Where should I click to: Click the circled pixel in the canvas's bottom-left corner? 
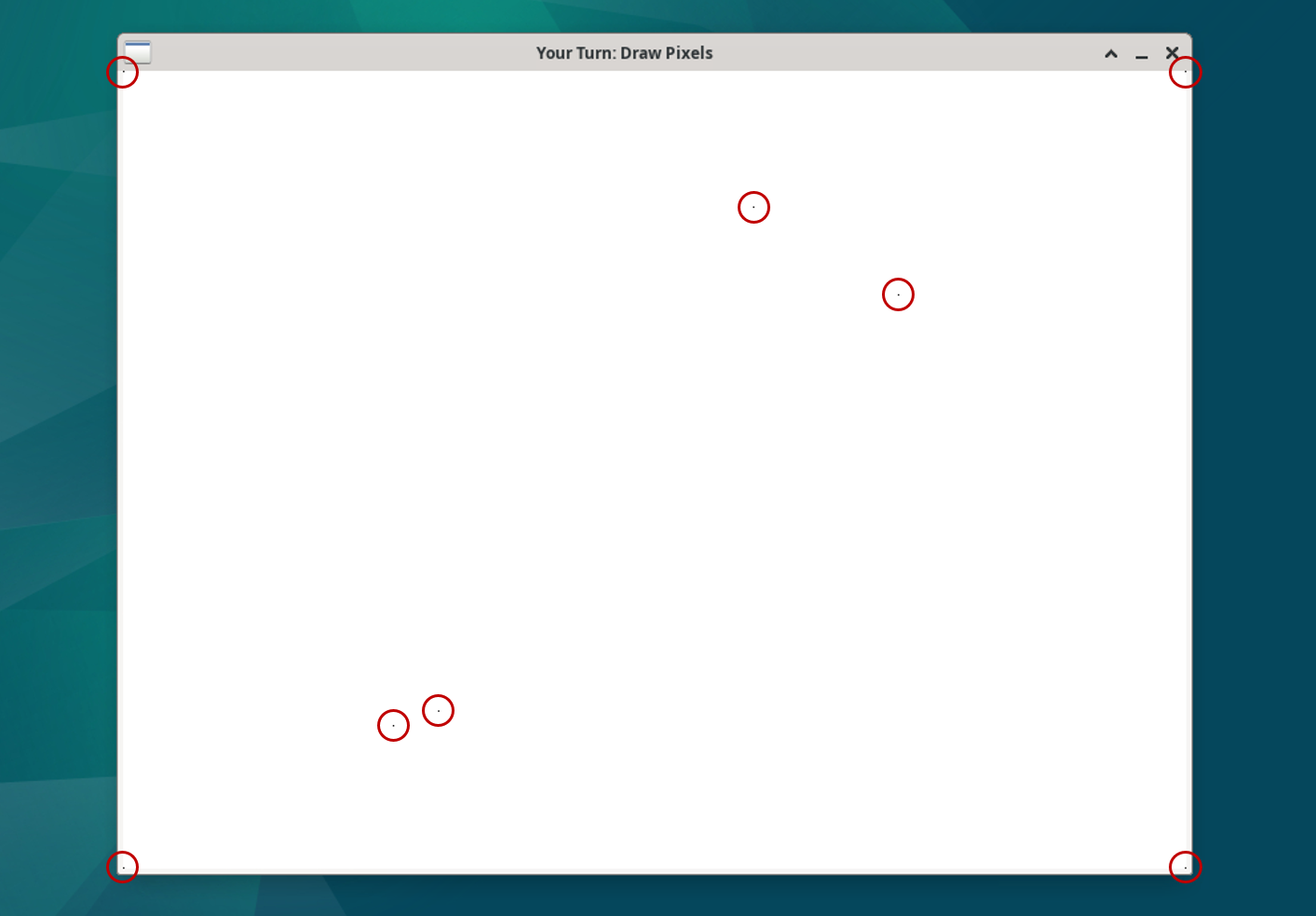click(123, 867)
